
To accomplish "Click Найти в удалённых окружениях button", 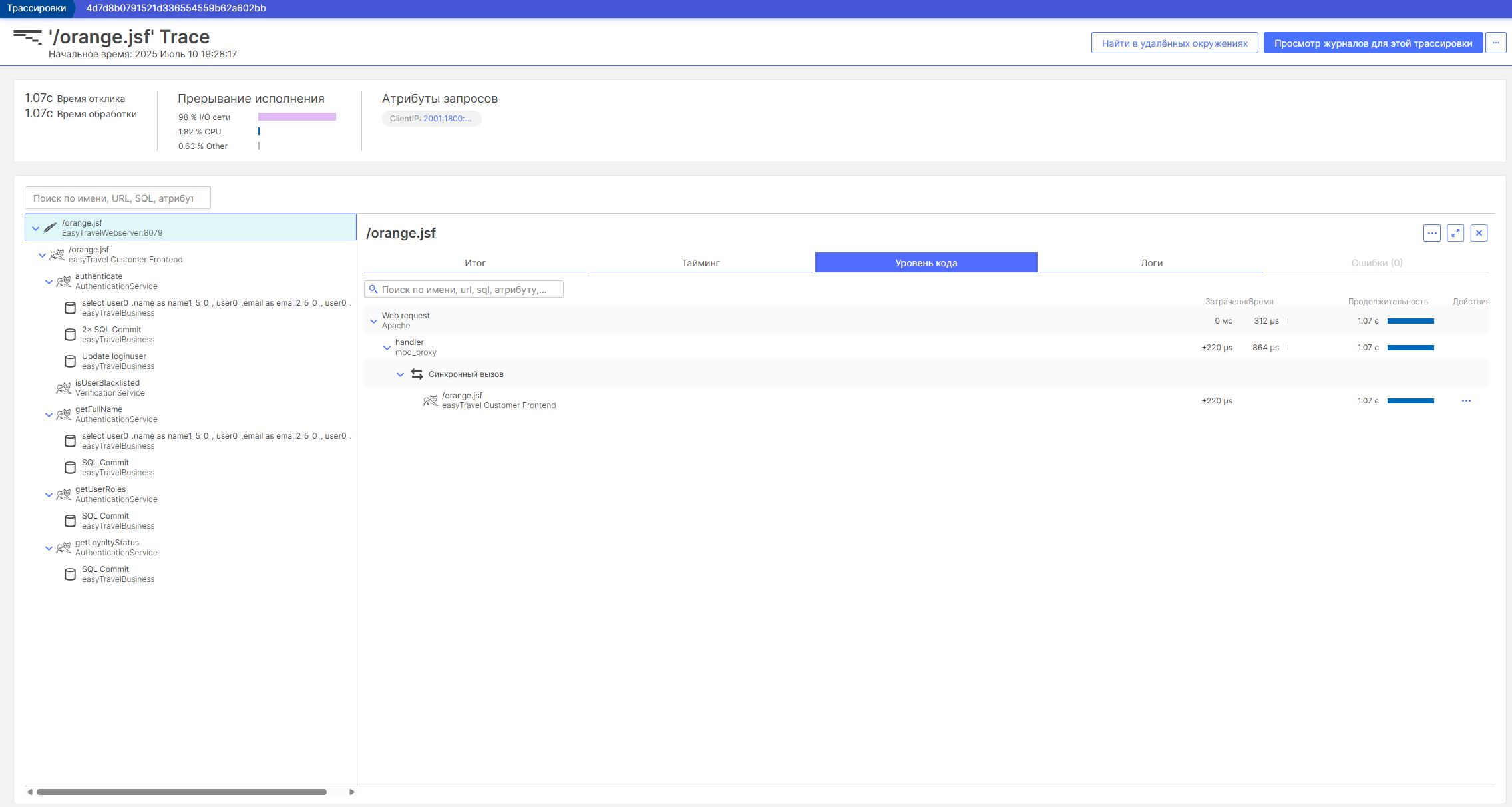I will tap(1175, 43).
